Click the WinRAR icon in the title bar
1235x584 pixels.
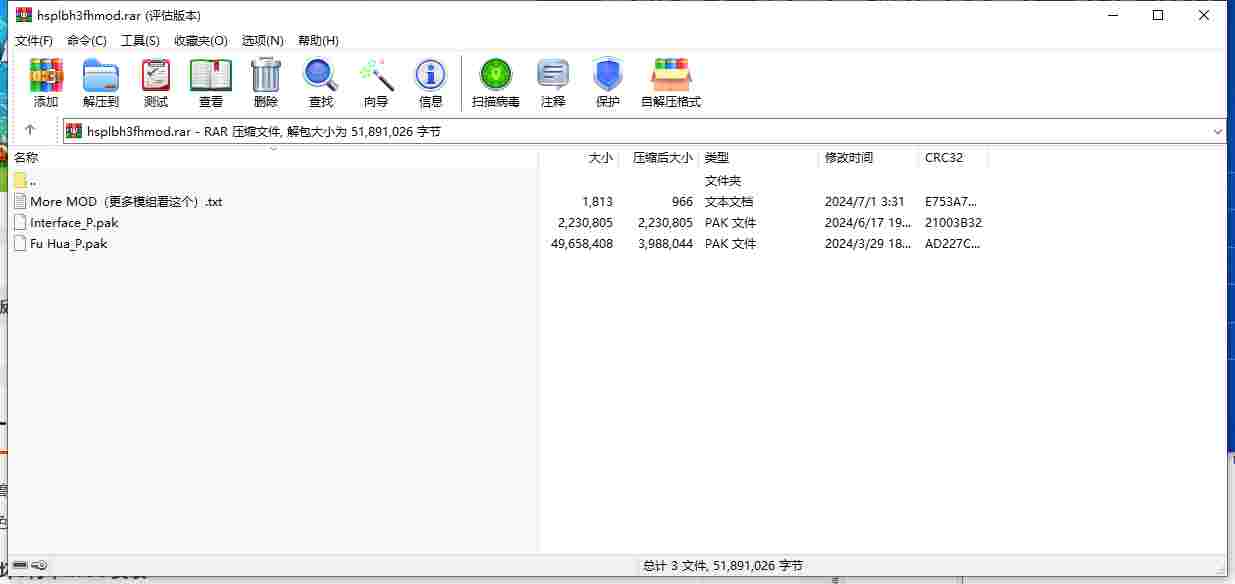[24, 15]
